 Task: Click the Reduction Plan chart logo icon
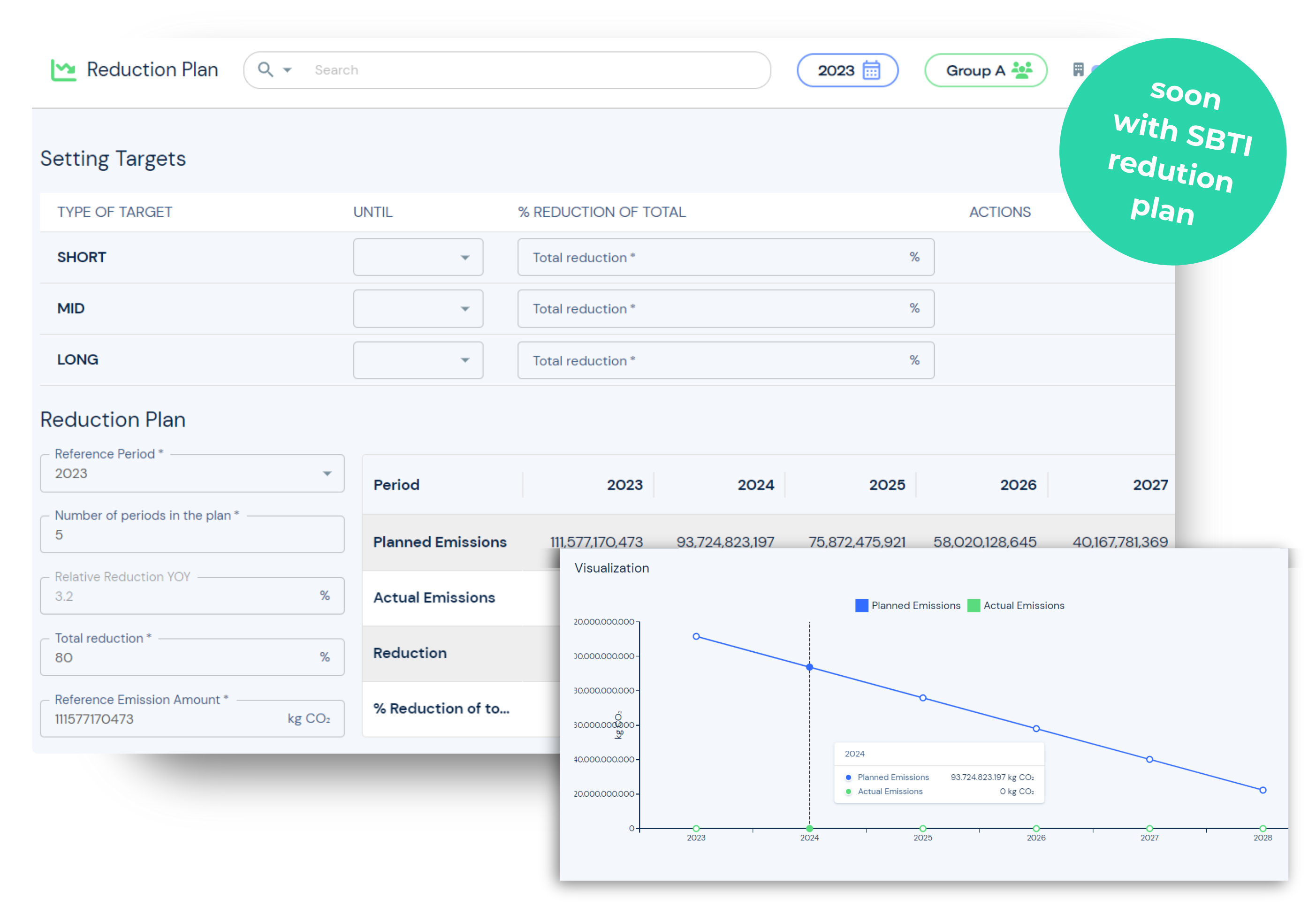63,70
